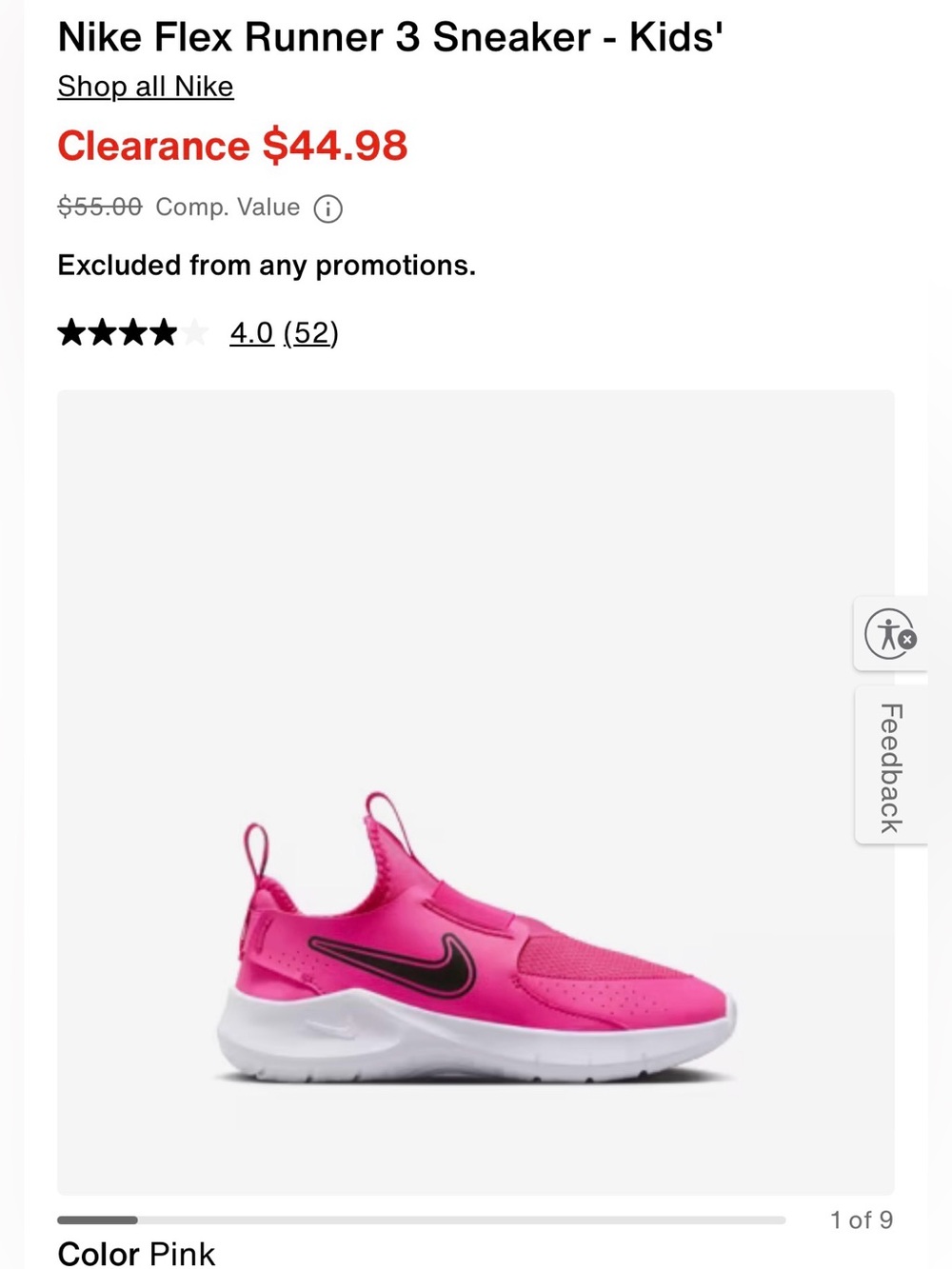
Task: Click the Clearance $44.98 price
Action: (232, 146)
